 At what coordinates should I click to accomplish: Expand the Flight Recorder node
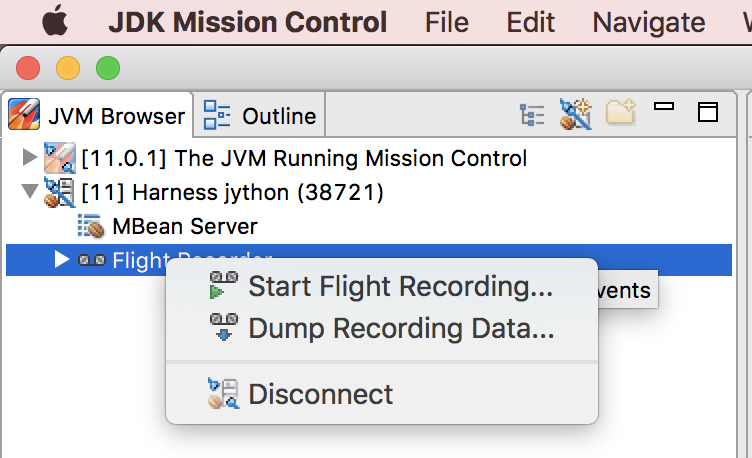(x=61, y=260)
